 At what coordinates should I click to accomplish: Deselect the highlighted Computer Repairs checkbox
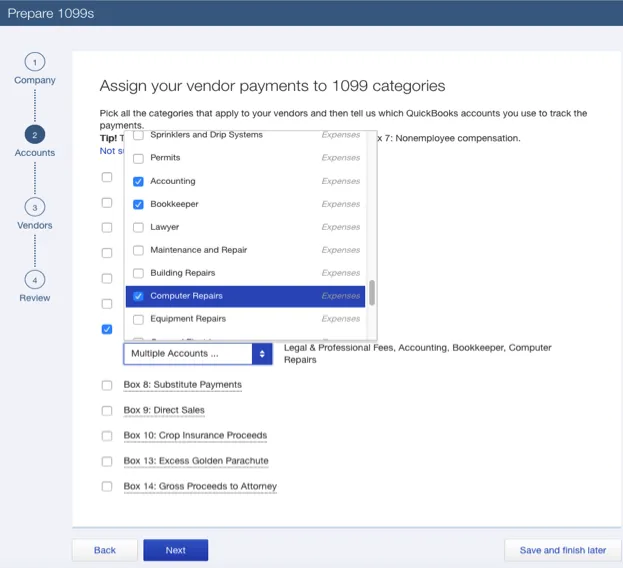(x=138, y=296)
